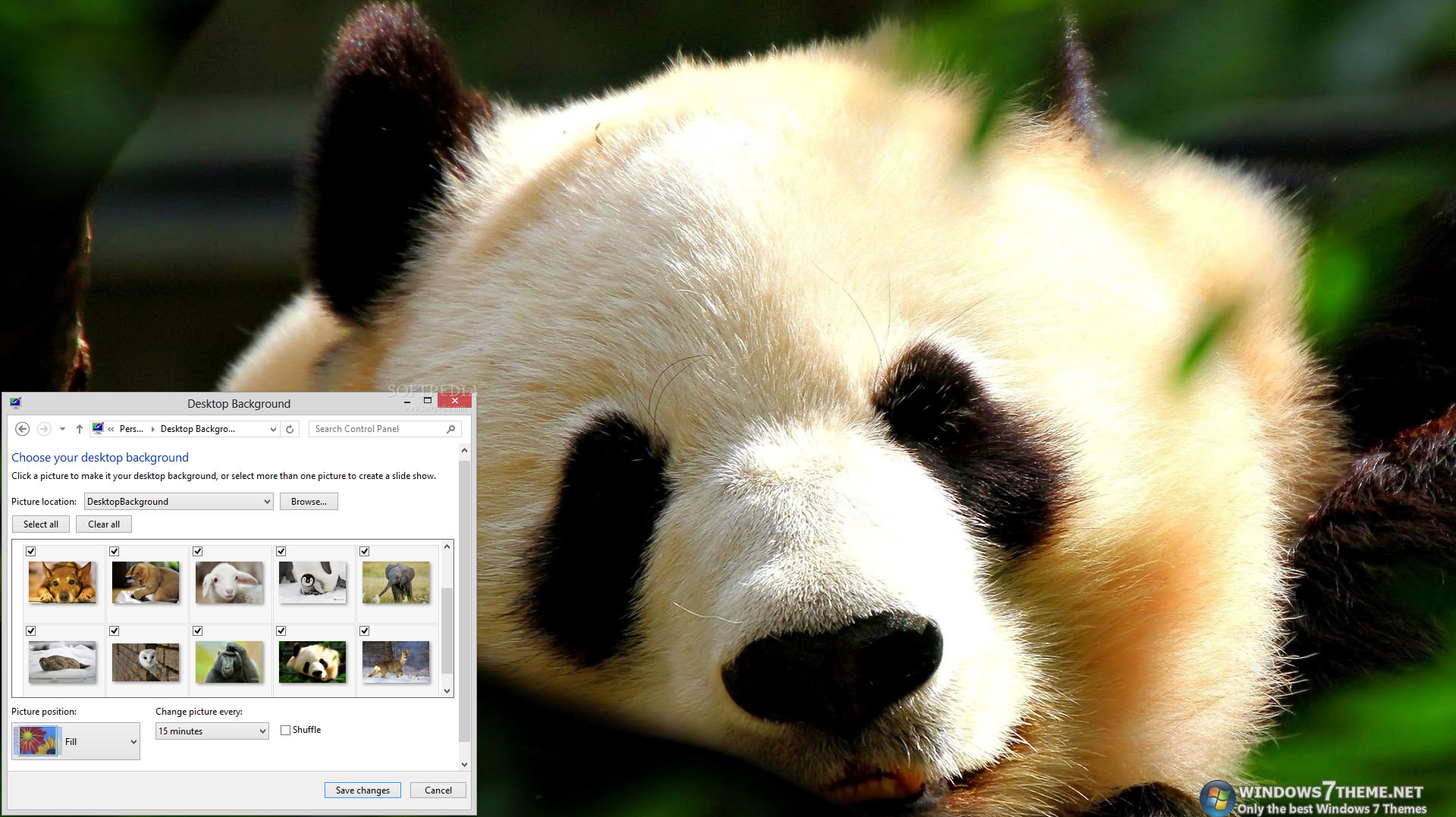1456x817 pixels.
Task: Expand the arrow after Pers... breadcrumb
Action: 152,429
